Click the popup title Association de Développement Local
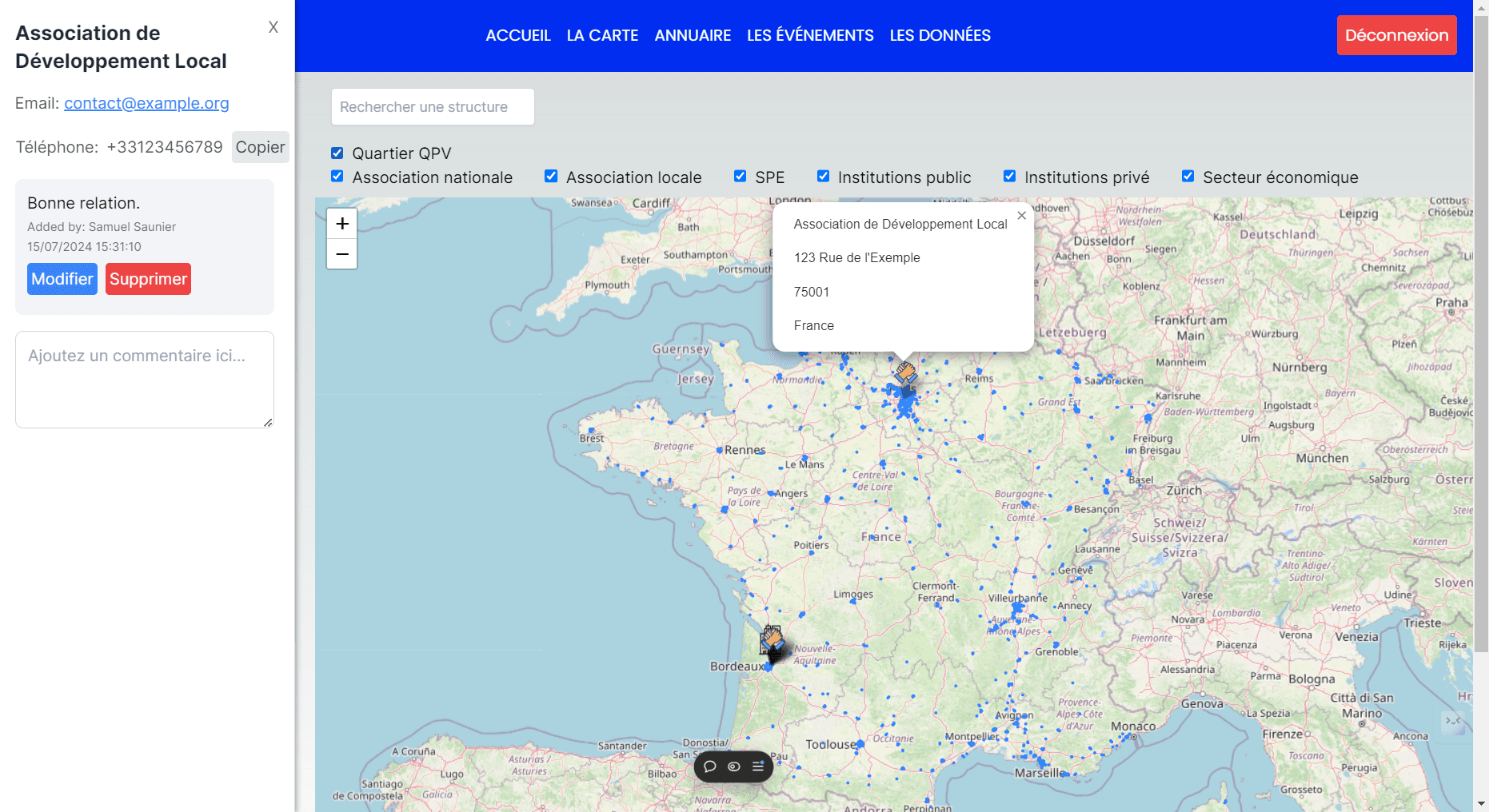Screen dimensions: 1489x812 900,224
